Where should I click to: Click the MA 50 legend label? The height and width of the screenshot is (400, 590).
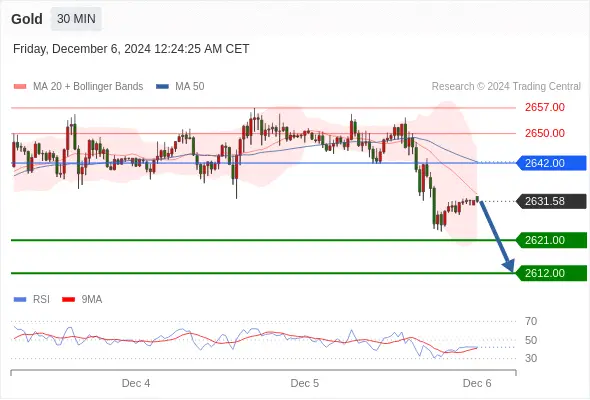pyautogui.click(x=190, y=87)
